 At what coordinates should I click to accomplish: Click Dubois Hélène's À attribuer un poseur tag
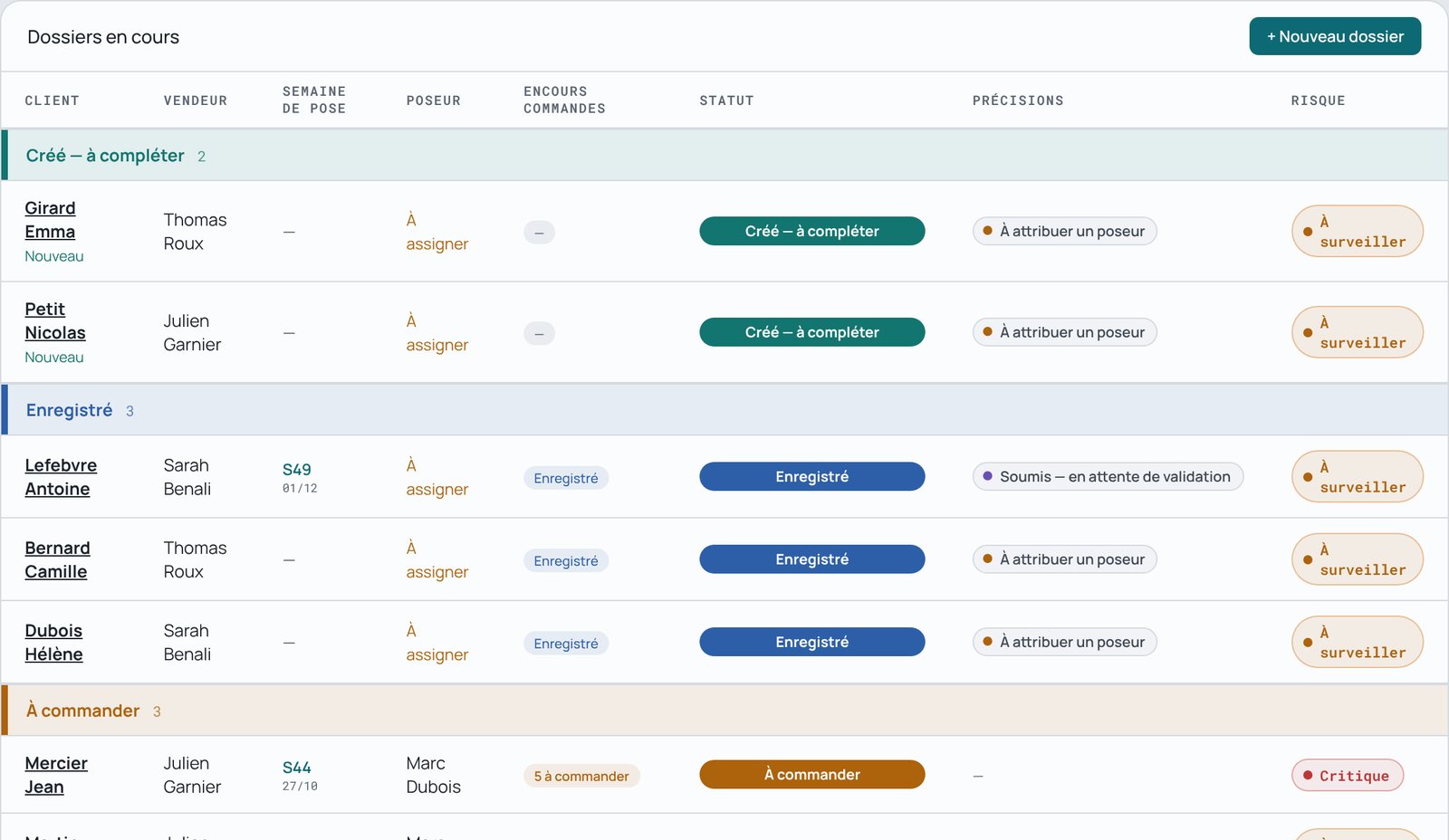[1064, 642]
